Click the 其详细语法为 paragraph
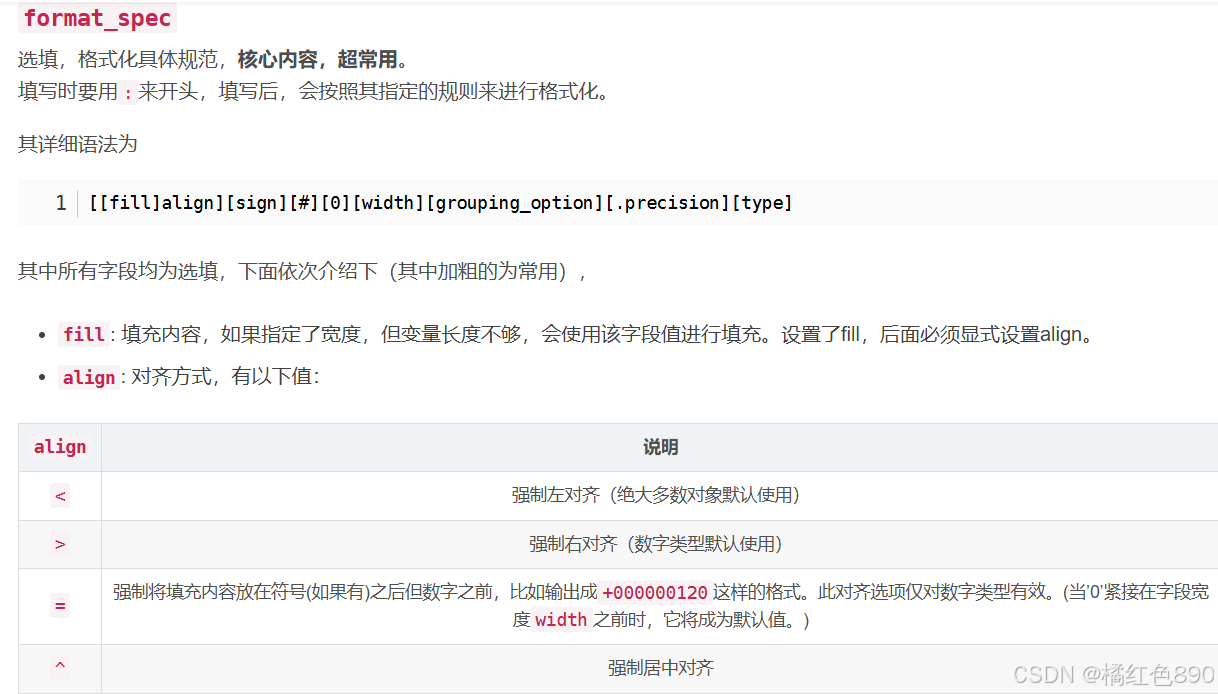The height and width of the screenshot is (694, 1218). pyautogui.click(x=78, y=145)
